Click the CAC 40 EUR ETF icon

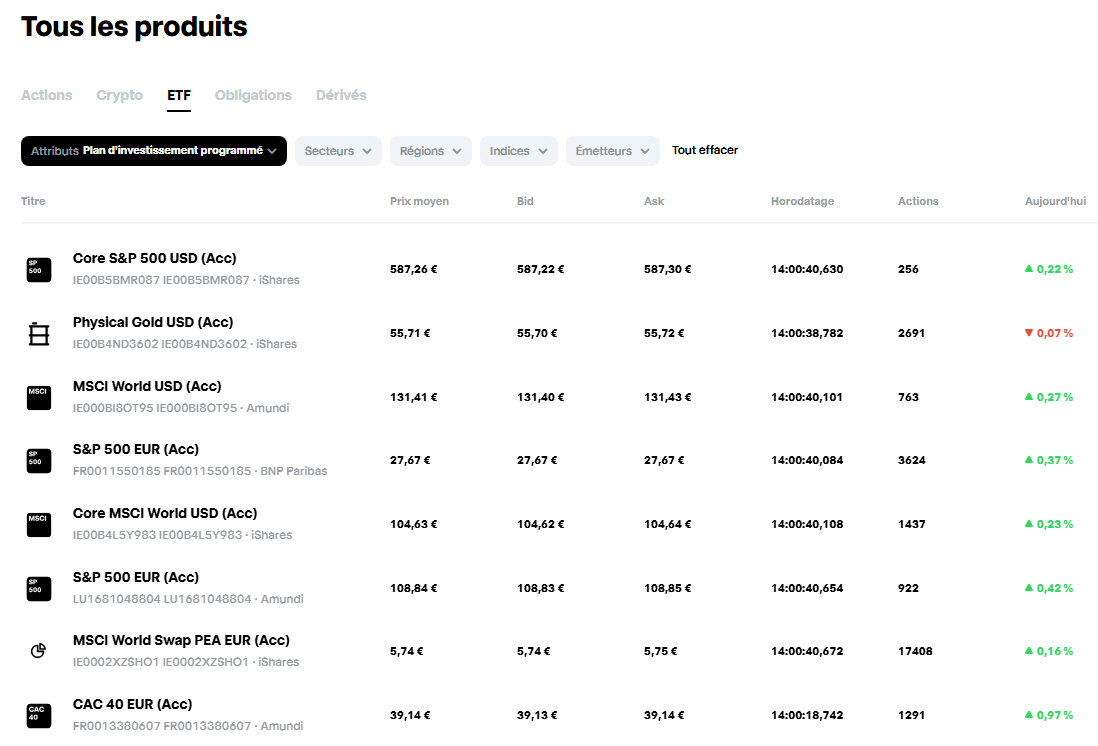38,715
